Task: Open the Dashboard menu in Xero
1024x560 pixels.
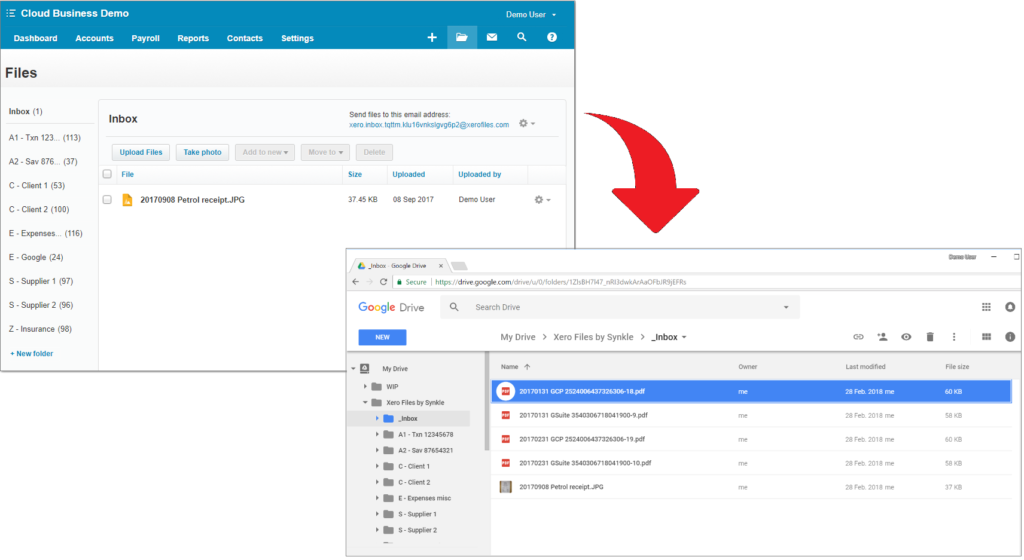Action: click(35, 39)
